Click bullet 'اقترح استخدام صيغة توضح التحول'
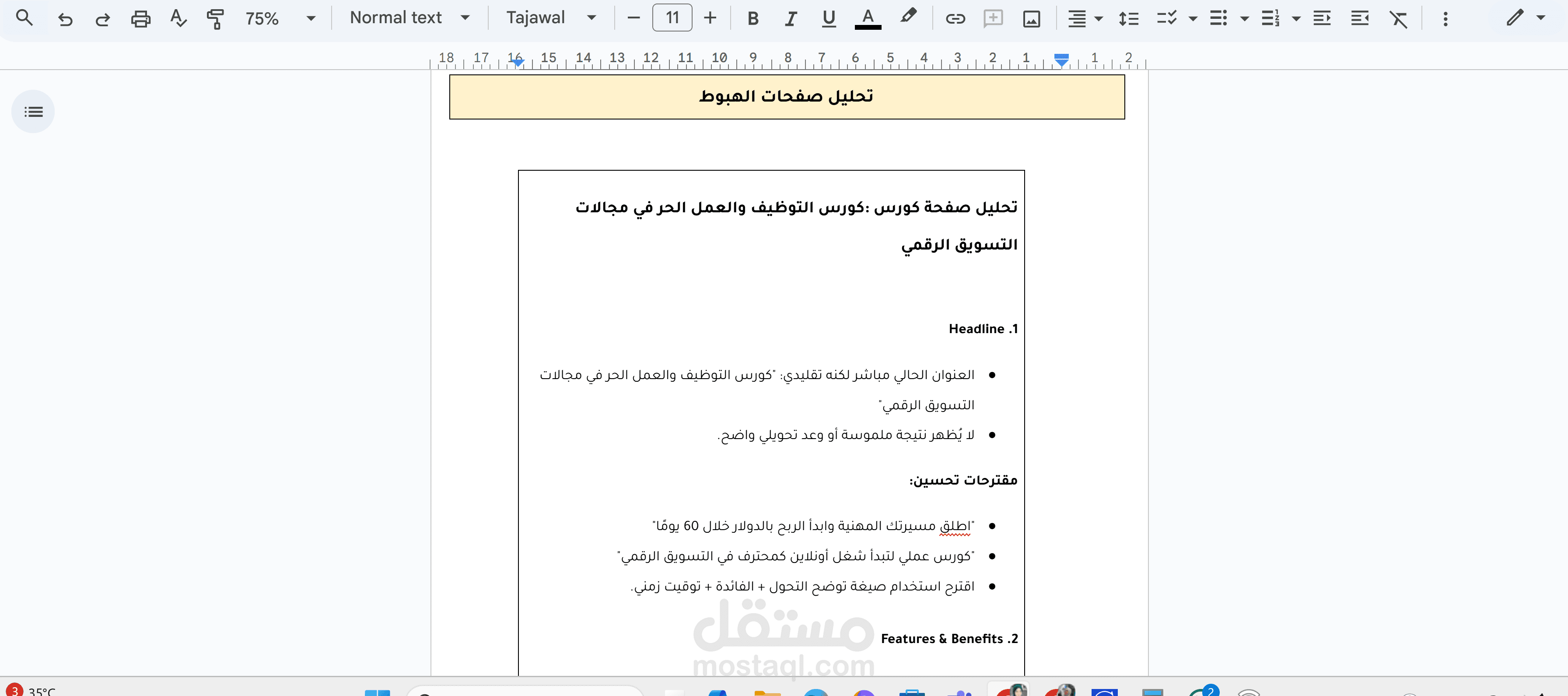 coord(802,587)
